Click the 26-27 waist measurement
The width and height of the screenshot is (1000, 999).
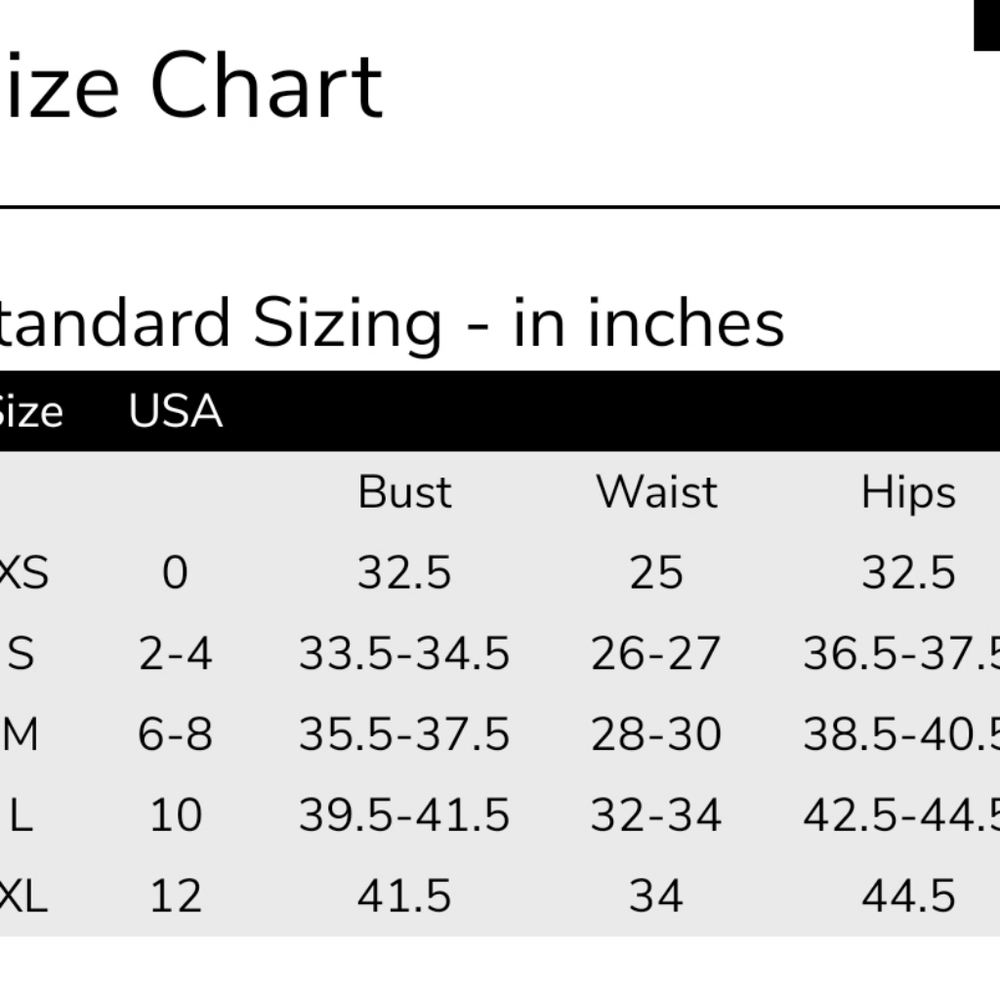click(656, 654)
